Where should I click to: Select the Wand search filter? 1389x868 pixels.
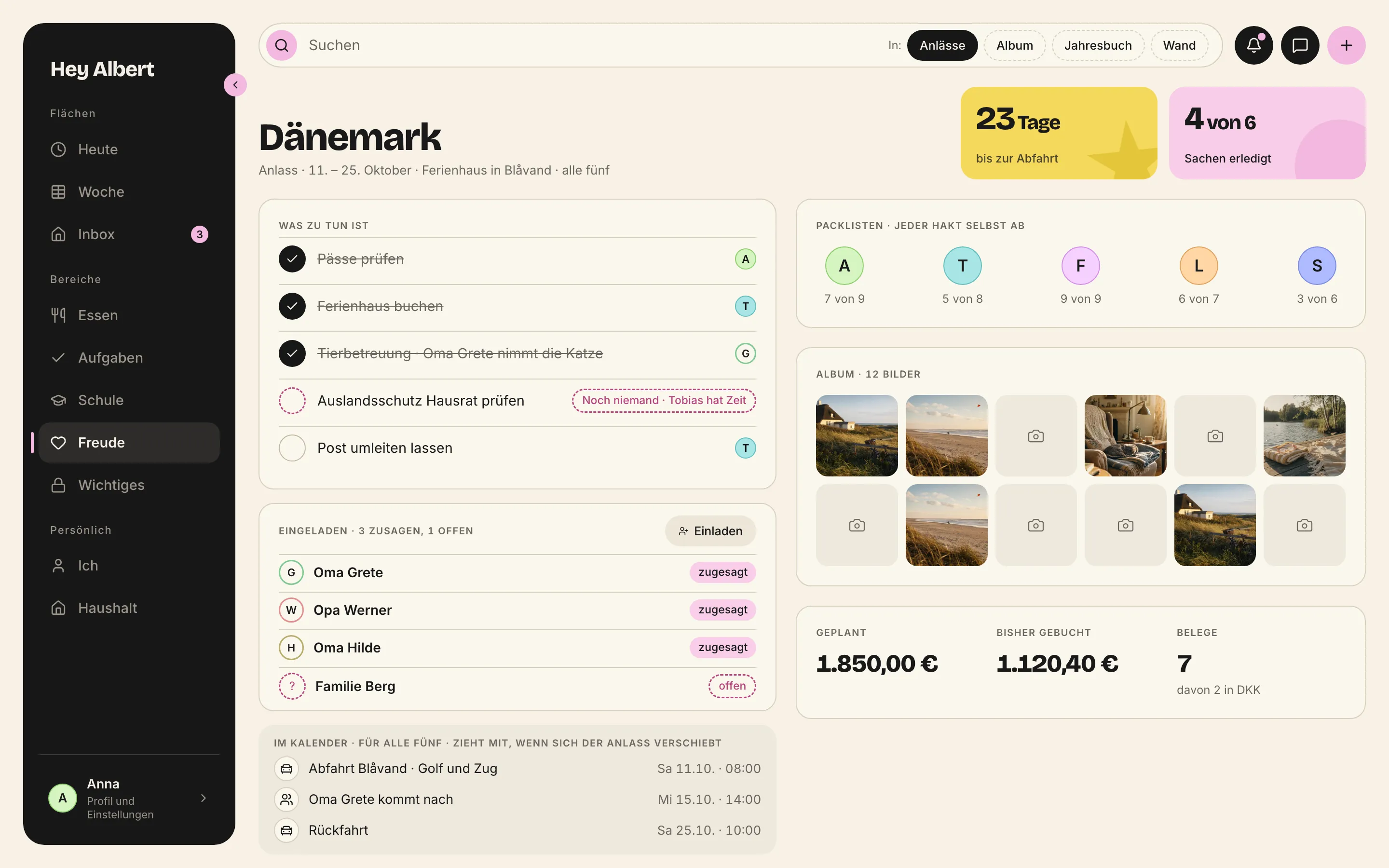[1179, 45]
